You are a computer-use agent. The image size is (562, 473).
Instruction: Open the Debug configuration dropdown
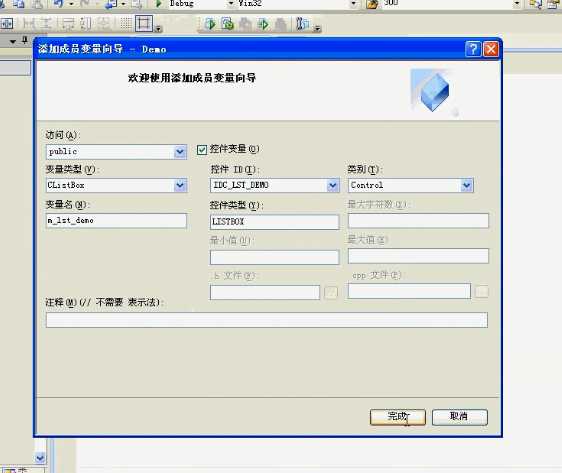click(231, 4)
